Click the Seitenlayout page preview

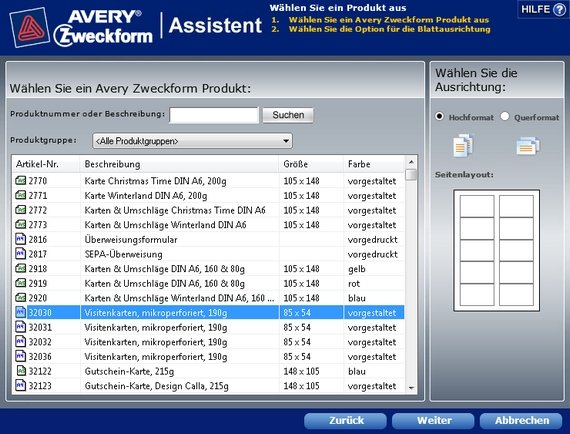click(497, 250)
